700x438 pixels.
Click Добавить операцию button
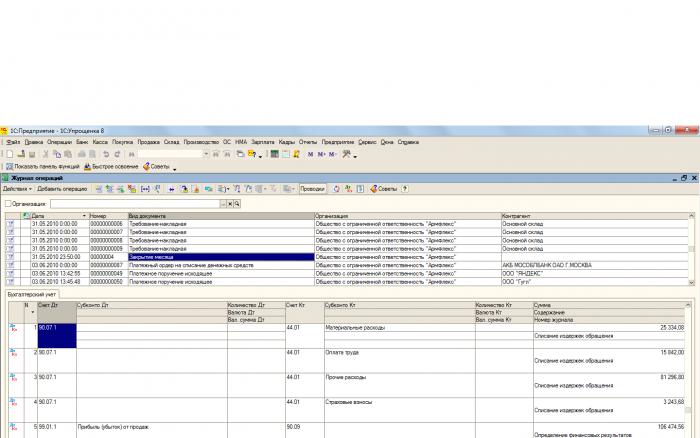pyautogui.click(x=62, y=189)
